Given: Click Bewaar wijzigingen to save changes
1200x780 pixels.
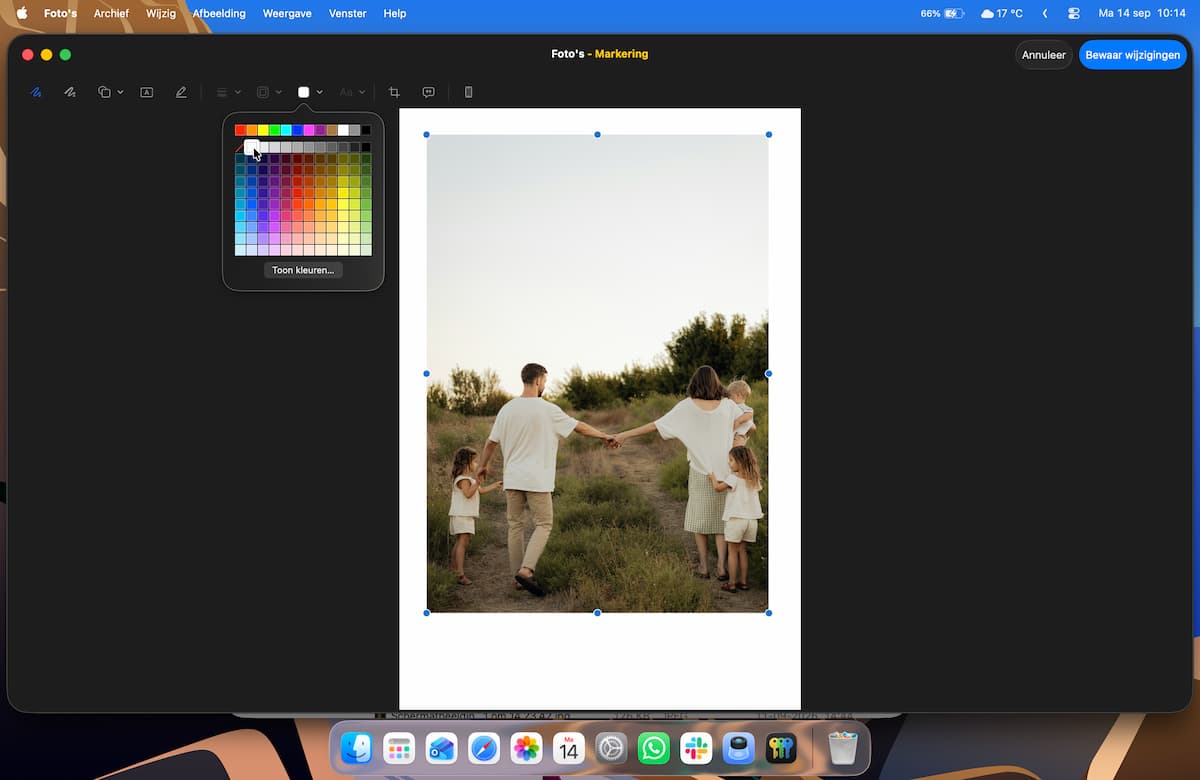Looking at the screenshot, I should click(x=1133, y=55).
